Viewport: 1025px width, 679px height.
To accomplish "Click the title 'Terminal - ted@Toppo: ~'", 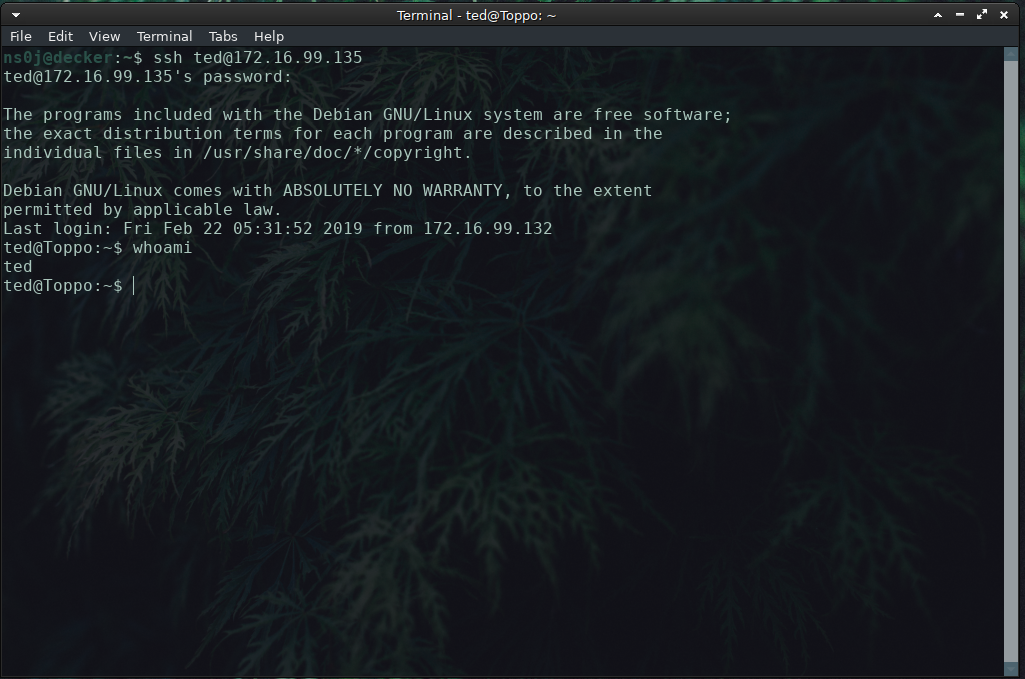I will 476,15.
